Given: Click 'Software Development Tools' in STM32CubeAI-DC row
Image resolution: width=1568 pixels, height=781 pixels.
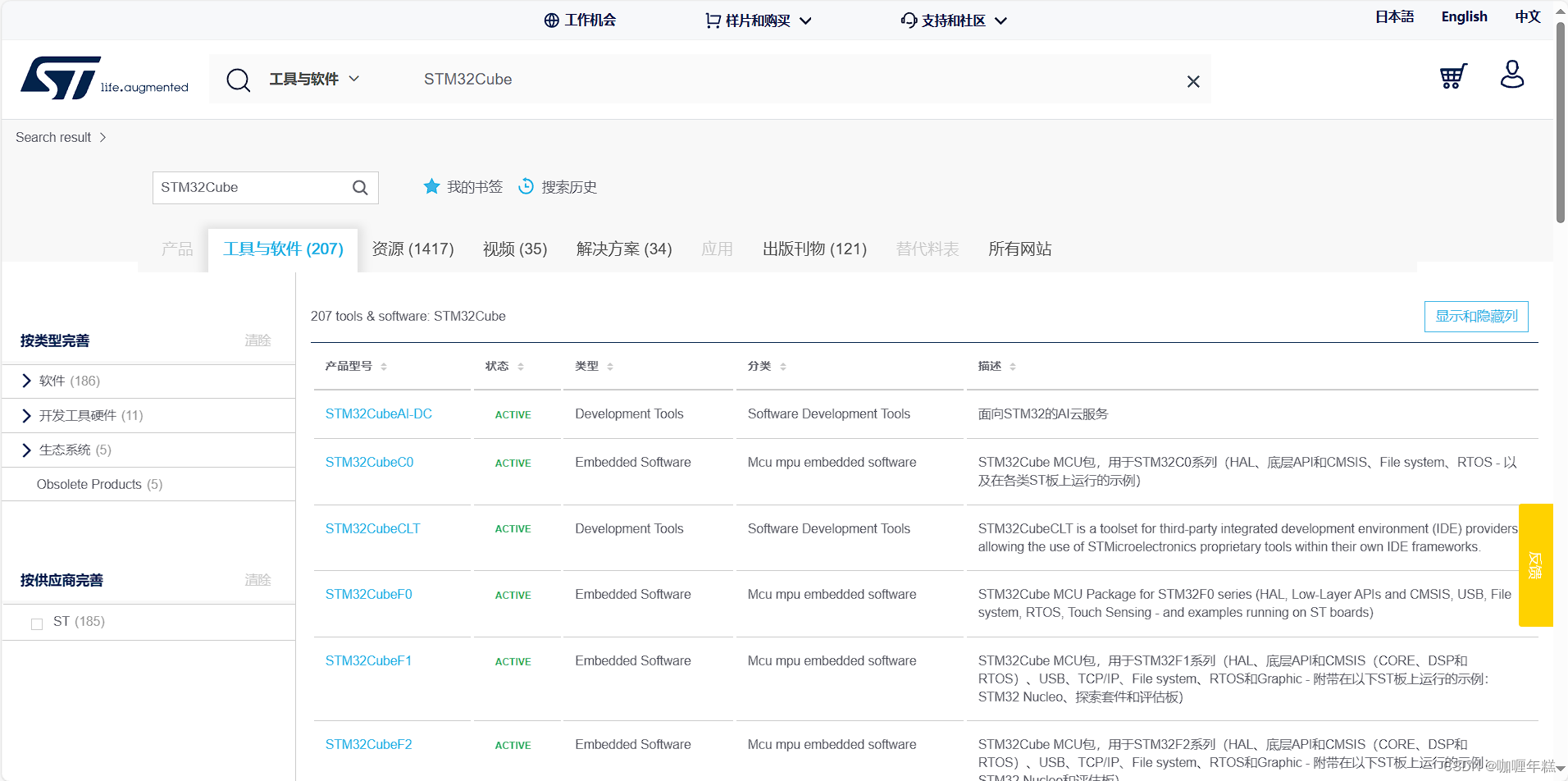Looking at the screenshot, I should point(828,414).
